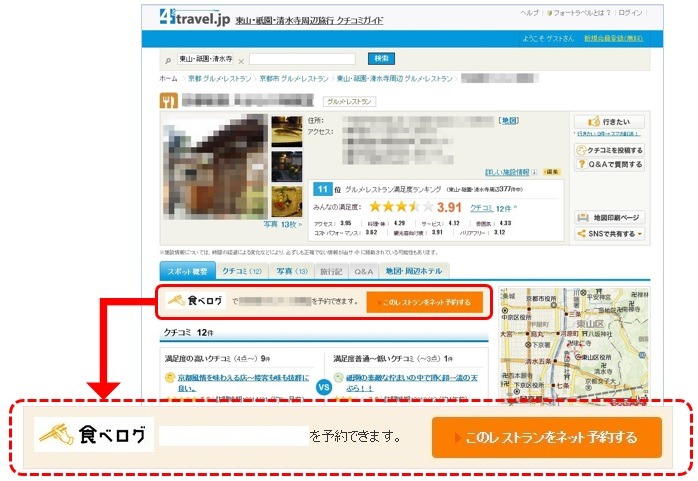Open the フォートラベルとは? link
698x481 pixels.
point(581,13)
